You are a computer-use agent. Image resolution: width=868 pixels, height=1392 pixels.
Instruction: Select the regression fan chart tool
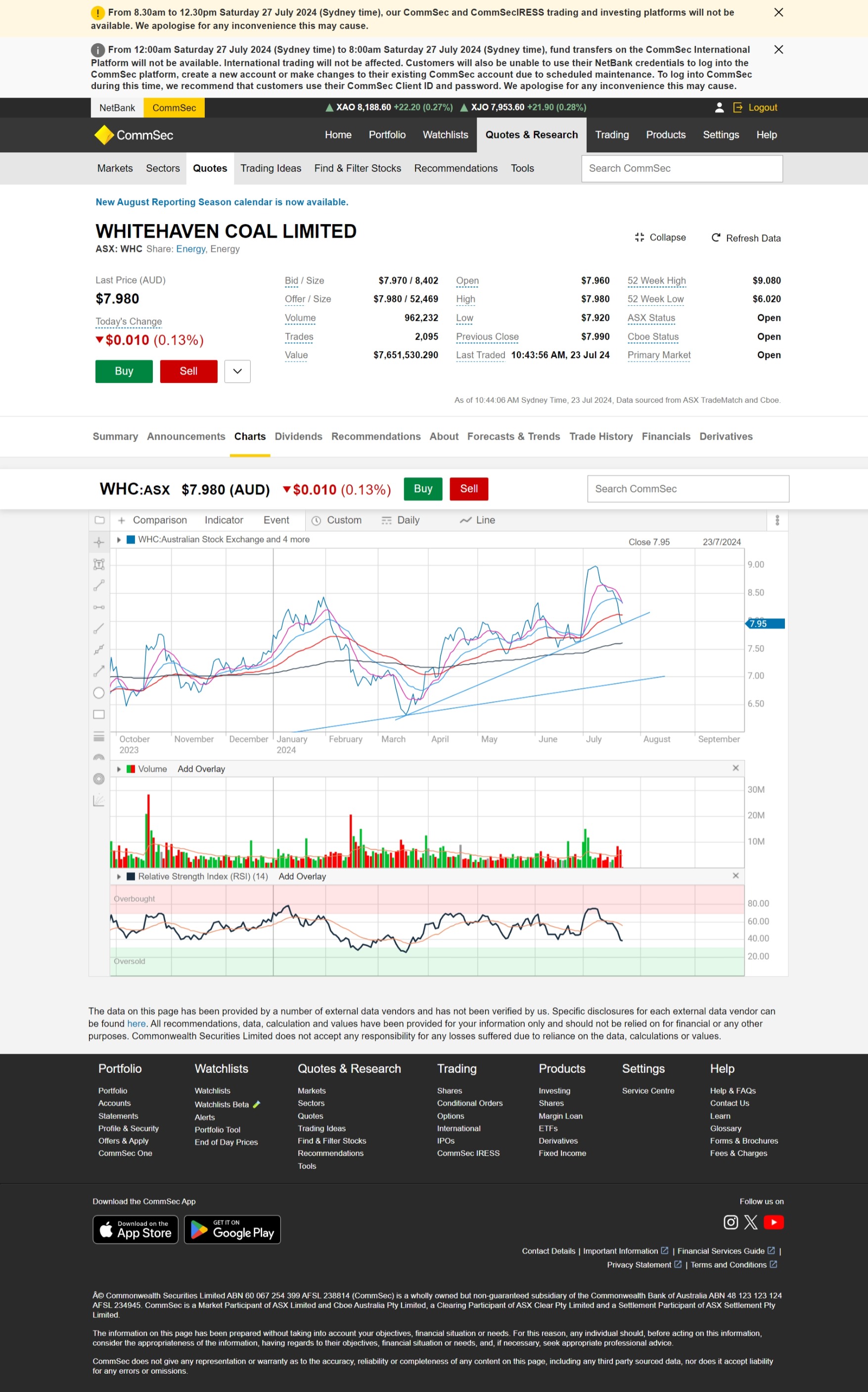click(99, 800)
